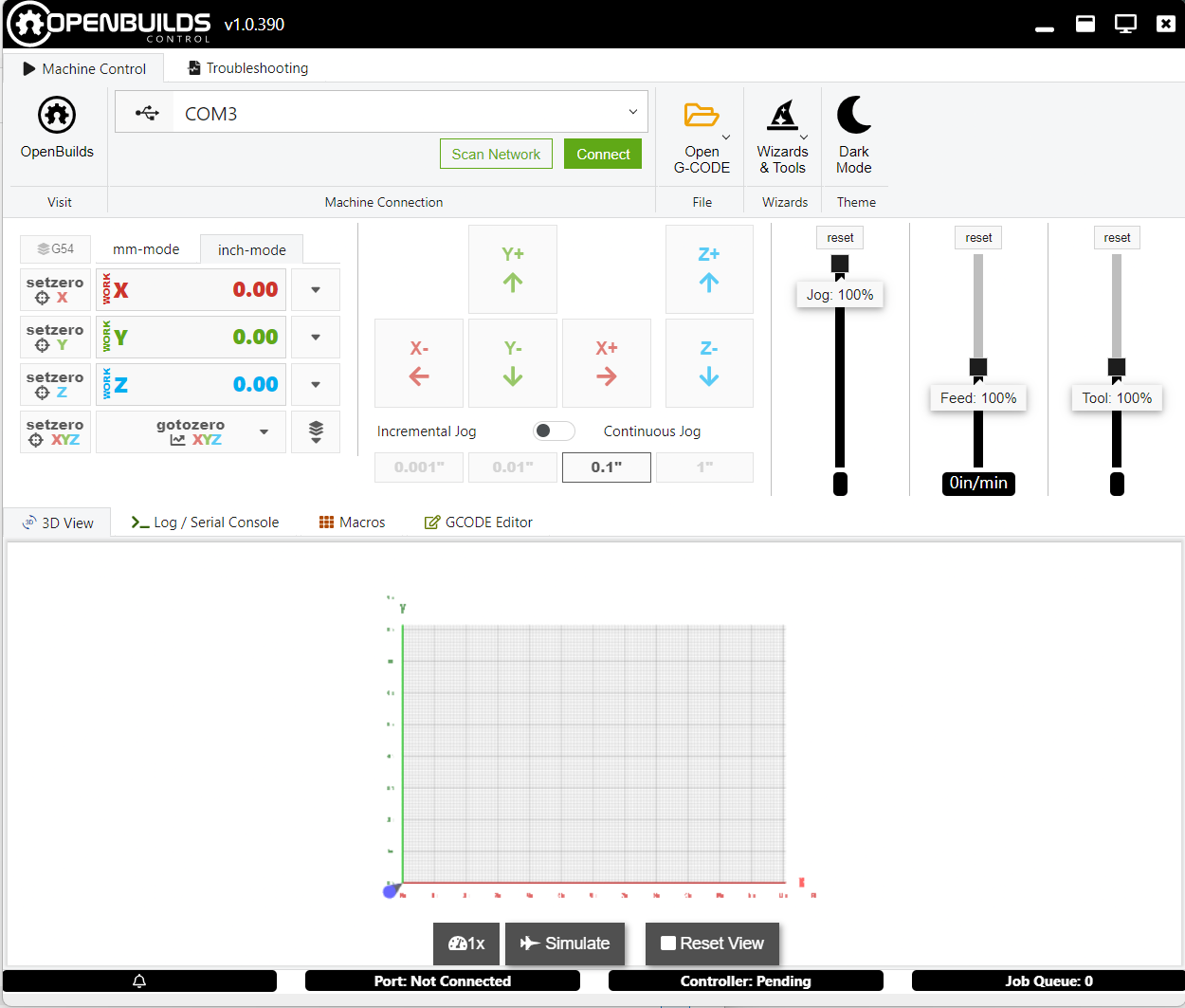The width and height of the screenshot is (1185, 1008).
Task: Reset the Tool override slider
Action: (1117, 238)
